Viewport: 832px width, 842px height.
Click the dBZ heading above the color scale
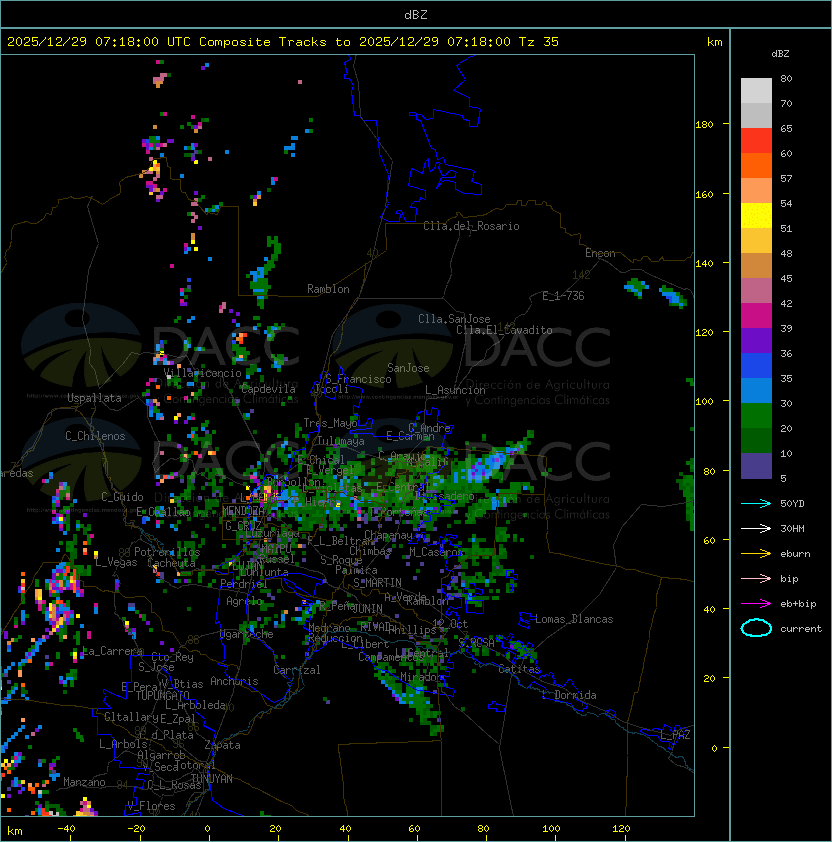[x=780, y=54]
